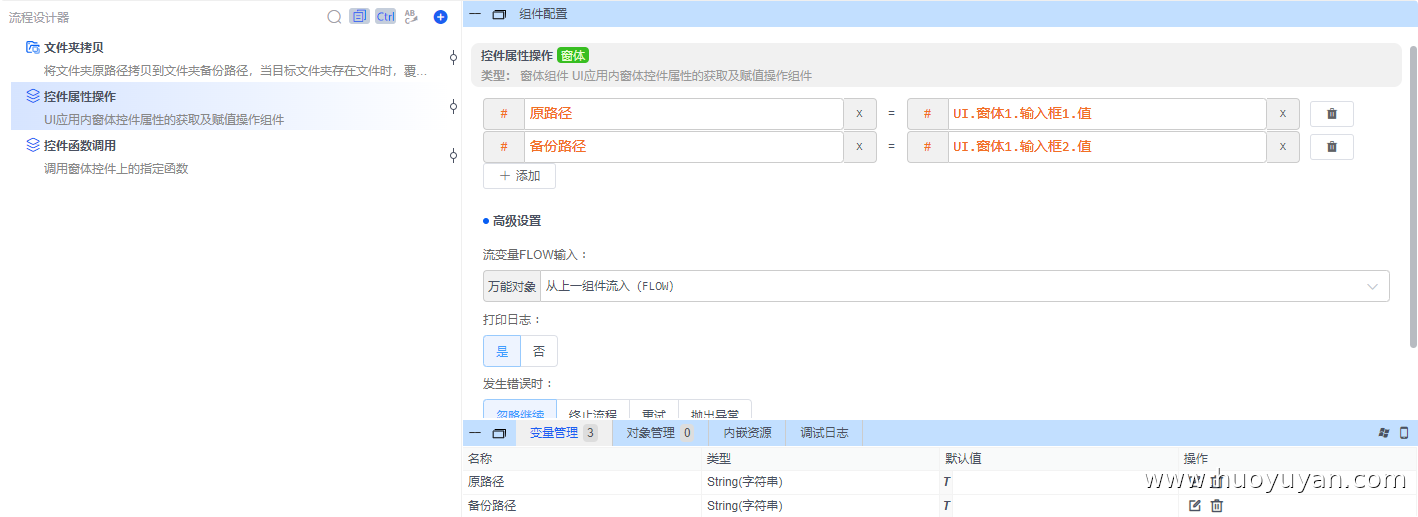Click the green 窗体 badge
This screenshot has height=517, width=1418.
coord(573,56)
